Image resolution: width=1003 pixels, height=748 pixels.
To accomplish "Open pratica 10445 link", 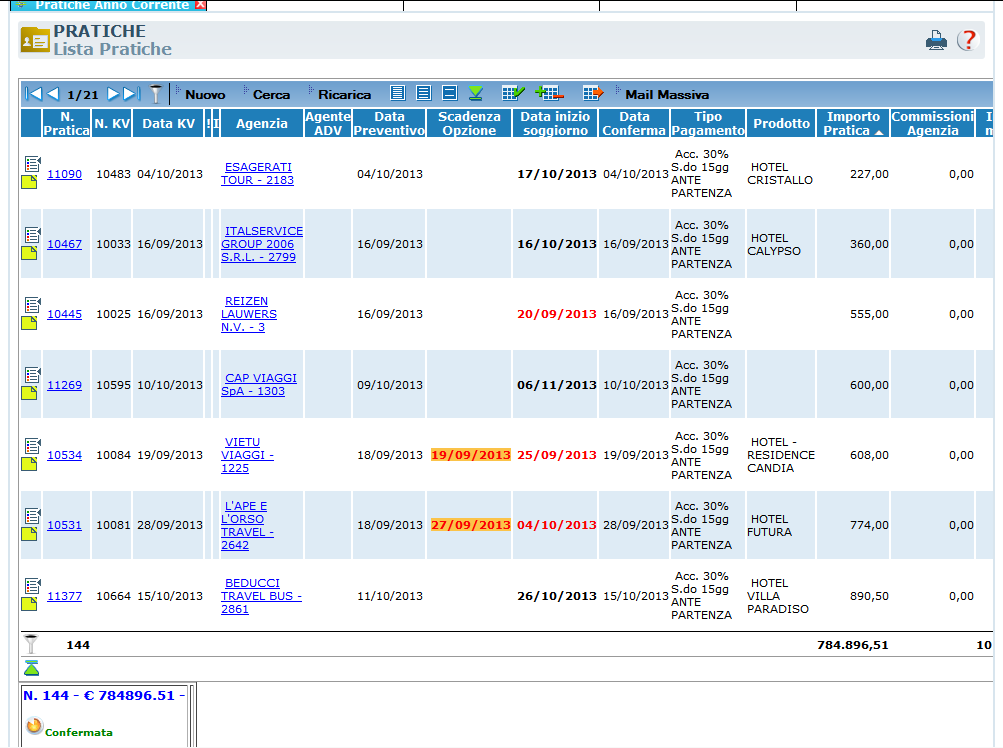I will tap(65, 314).
